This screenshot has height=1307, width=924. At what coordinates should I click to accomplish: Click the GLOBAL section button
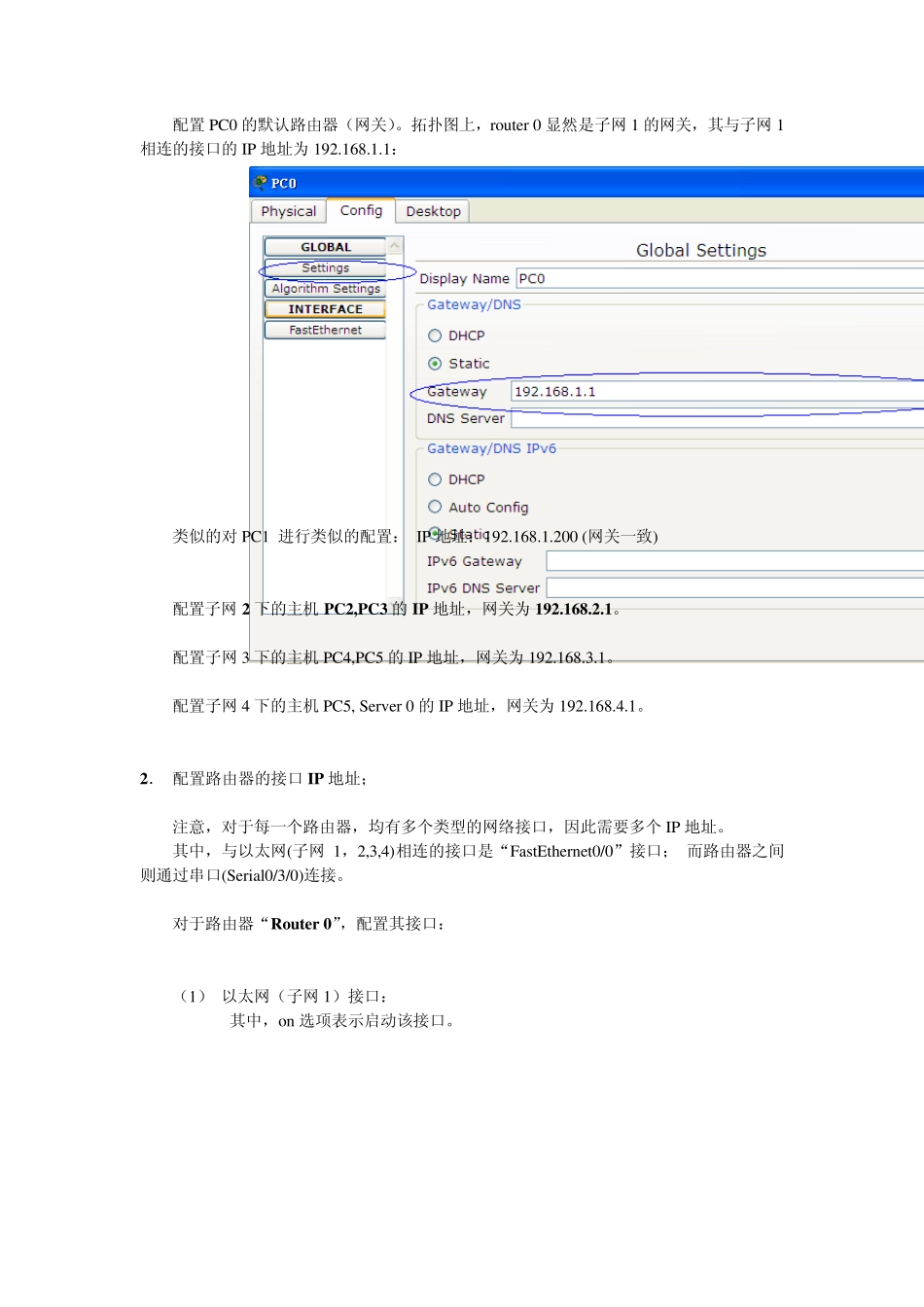click(326, 247)
